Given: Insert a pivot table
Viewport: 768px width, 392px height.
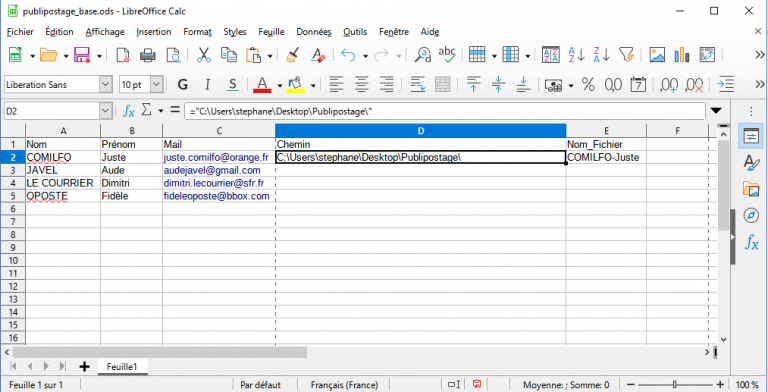Looking at the screenshot, I should click(x=707, y=55).
